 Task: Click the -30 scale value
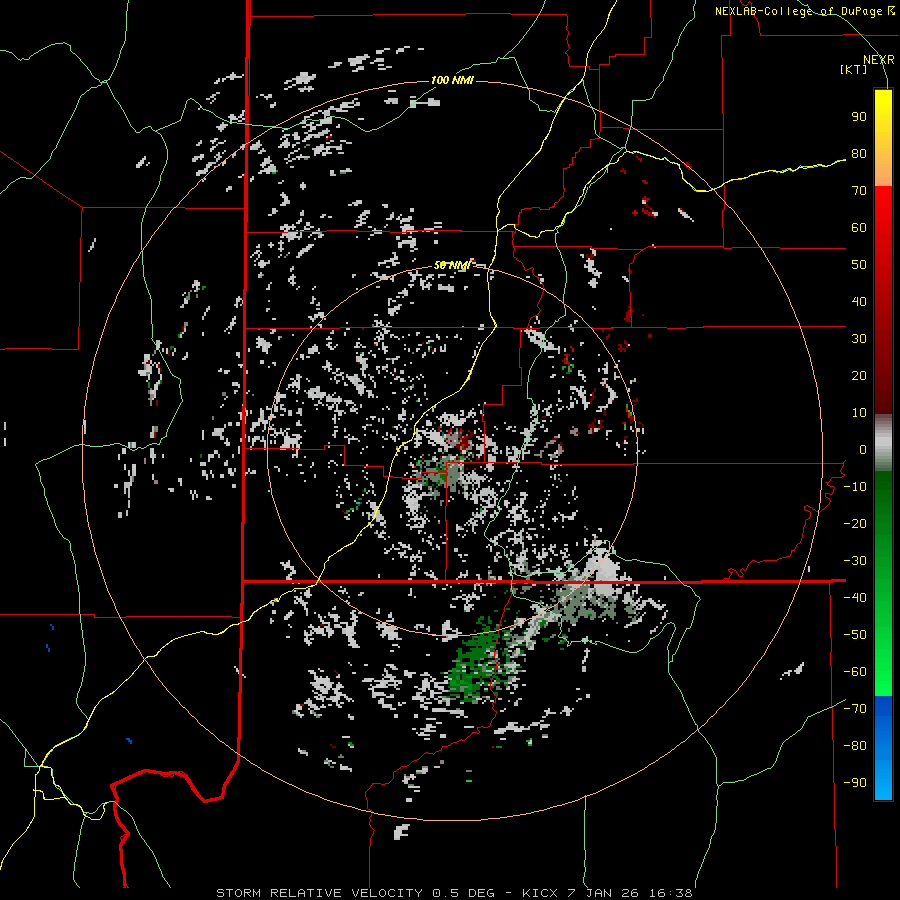tap(855, 561)
